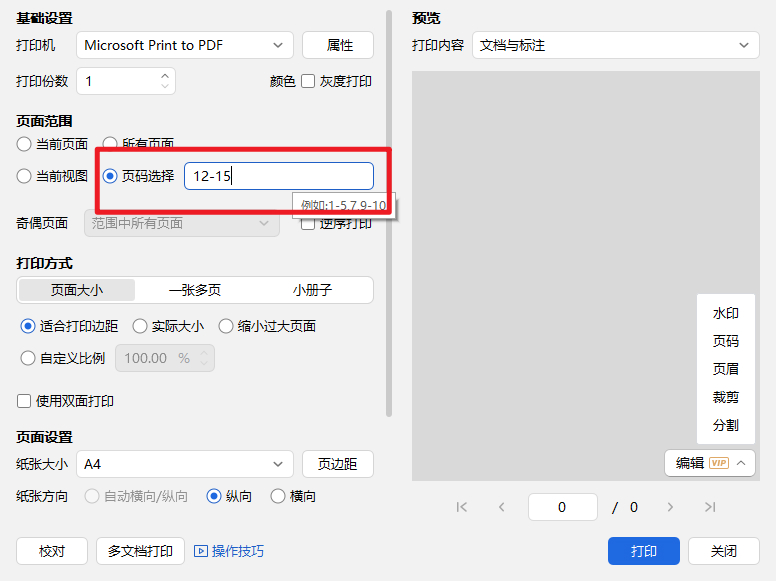This screenshot has width=776, height=581.
Task: Click the 100.00 % custom scale field
Action: click(x=165, y=358)
